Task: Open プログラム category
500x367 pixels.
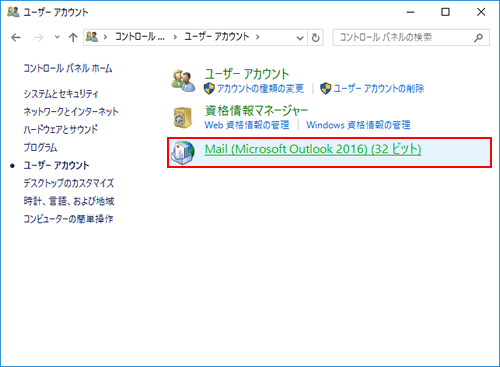Action: pyautogui.click(x=40, y=147)
